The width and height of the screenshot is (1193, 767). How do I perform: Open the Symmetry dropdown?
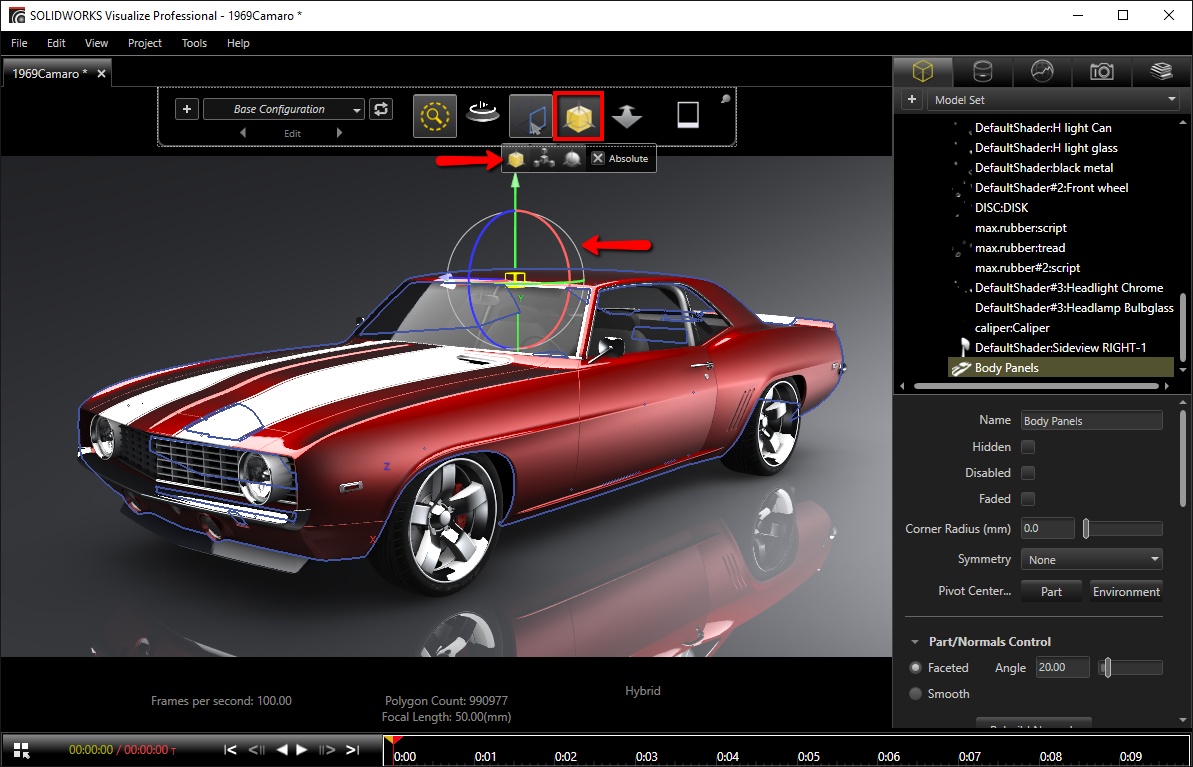tap(1092, 559)
